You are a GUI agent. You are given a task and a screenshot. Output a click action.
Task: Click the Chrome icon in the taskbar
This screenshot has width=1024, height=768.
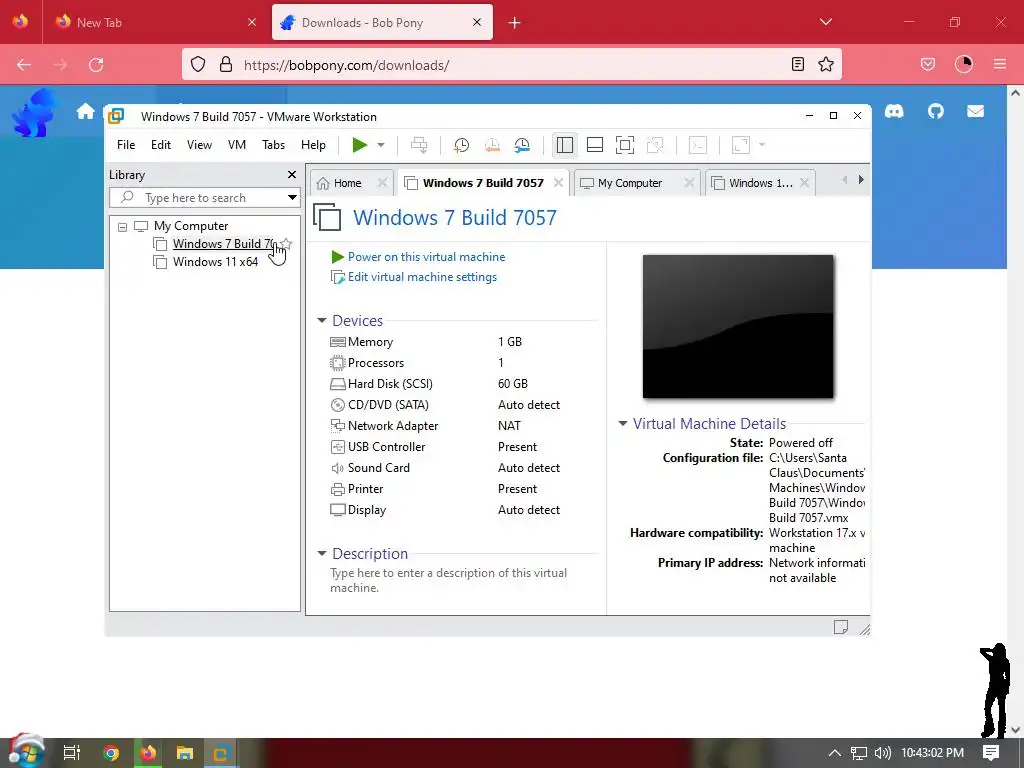pos(111,753)
